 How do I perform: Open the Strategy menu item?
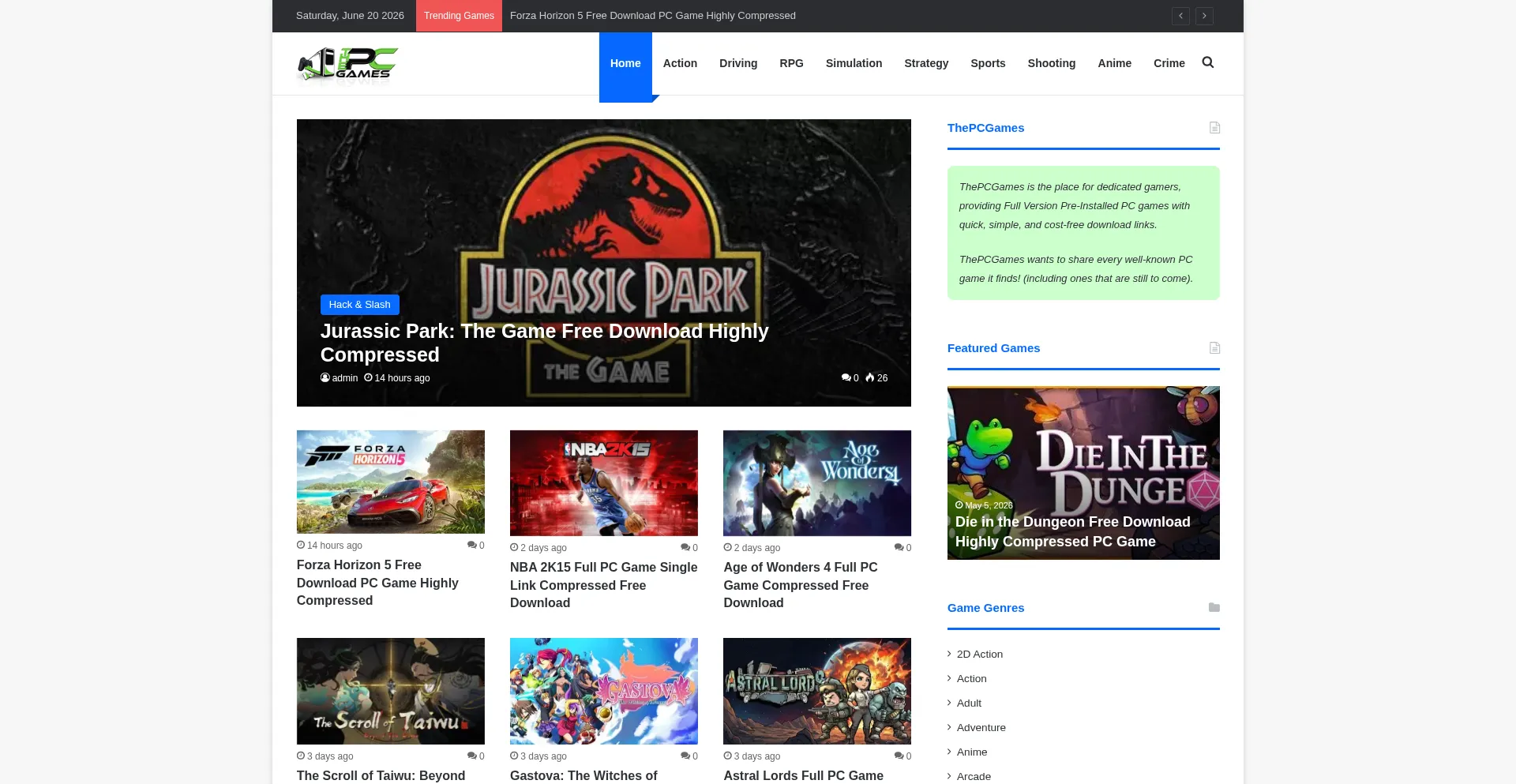pos(926,63)
